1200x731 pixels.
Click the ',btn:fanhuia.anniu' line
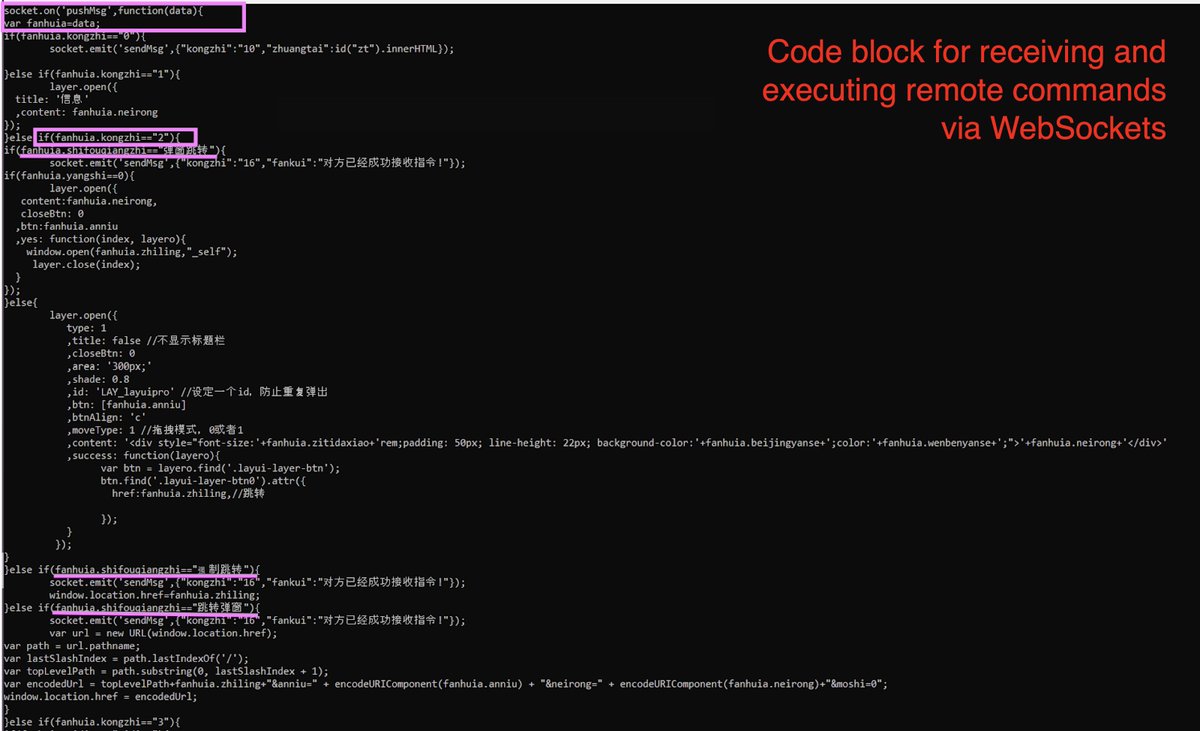pyautogui.click(x=67, y=226)
